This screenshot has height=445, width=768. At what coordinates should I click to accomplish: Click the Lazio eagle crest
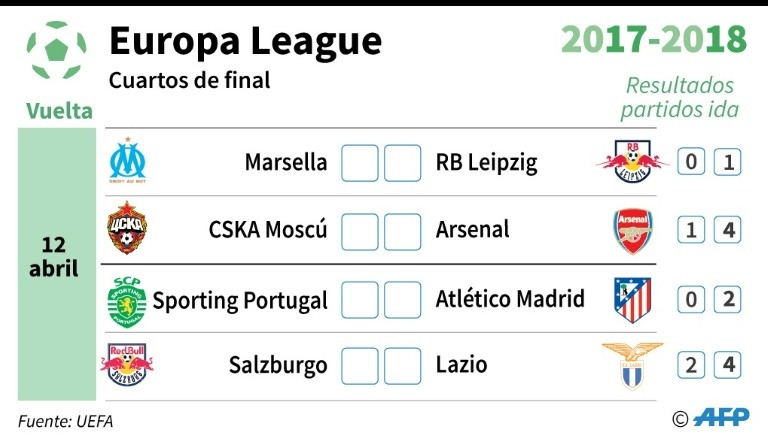[x=632, y=364]
